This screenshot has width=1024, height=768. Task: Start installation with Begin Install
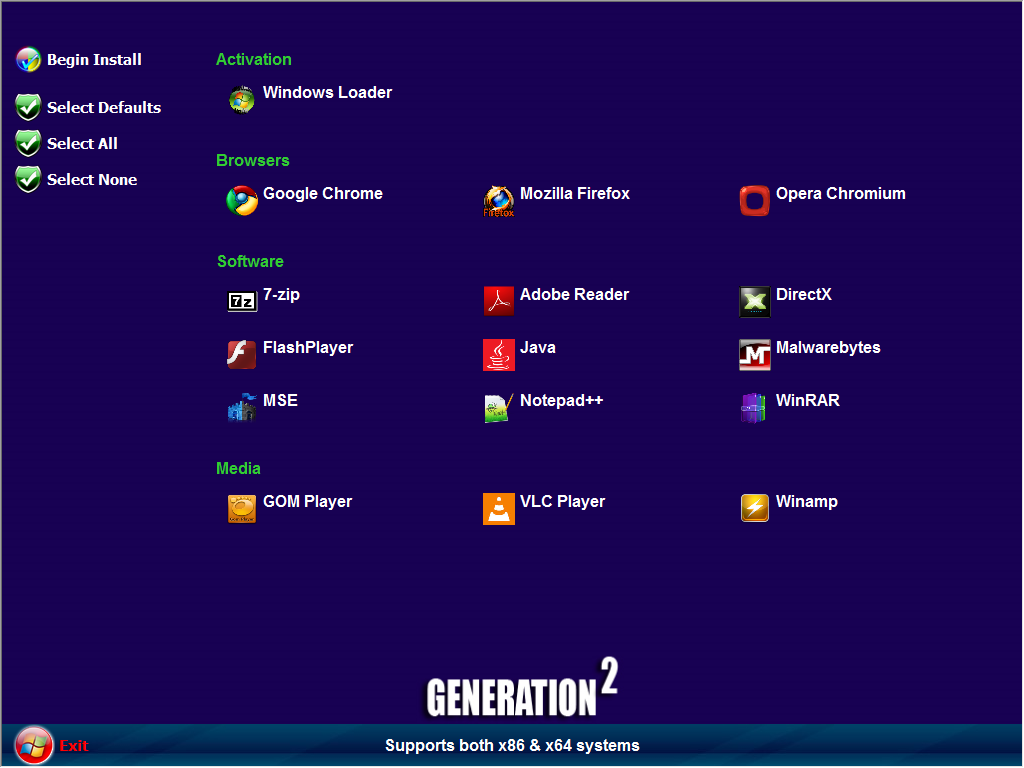pos(94,59)
